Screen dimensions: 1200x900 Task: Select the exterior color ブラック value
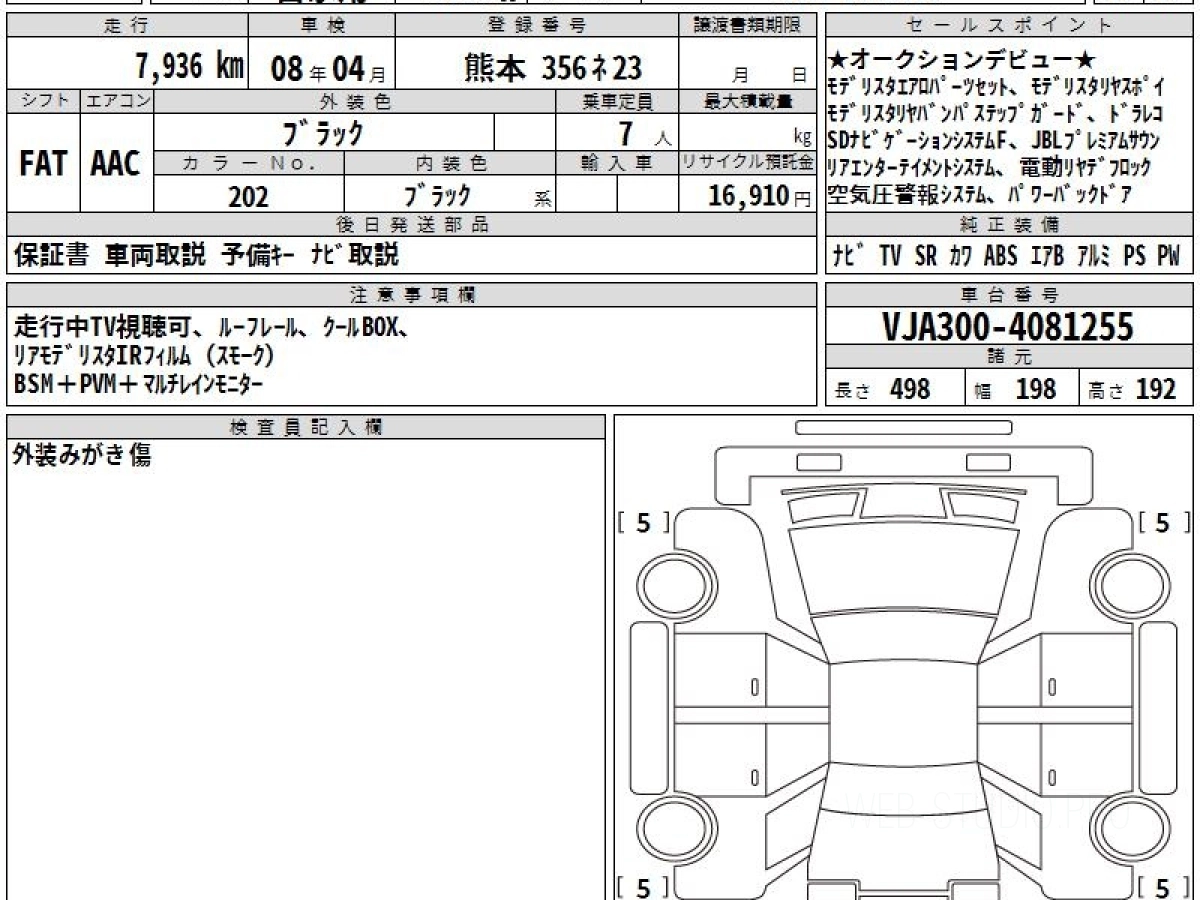324,132
